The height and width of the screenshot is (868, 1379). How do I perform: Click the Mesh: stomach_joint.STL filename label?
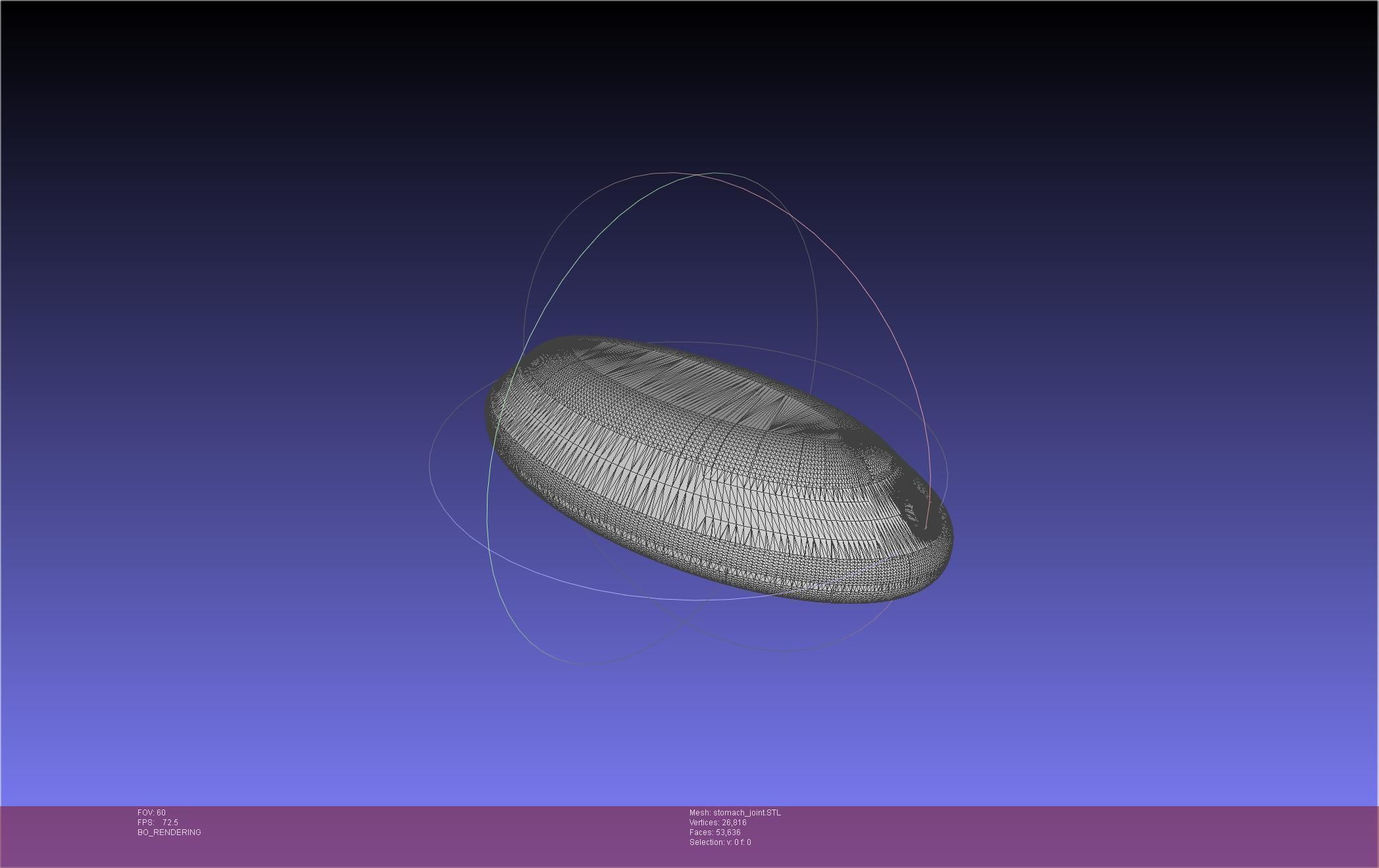coord(735,813)
